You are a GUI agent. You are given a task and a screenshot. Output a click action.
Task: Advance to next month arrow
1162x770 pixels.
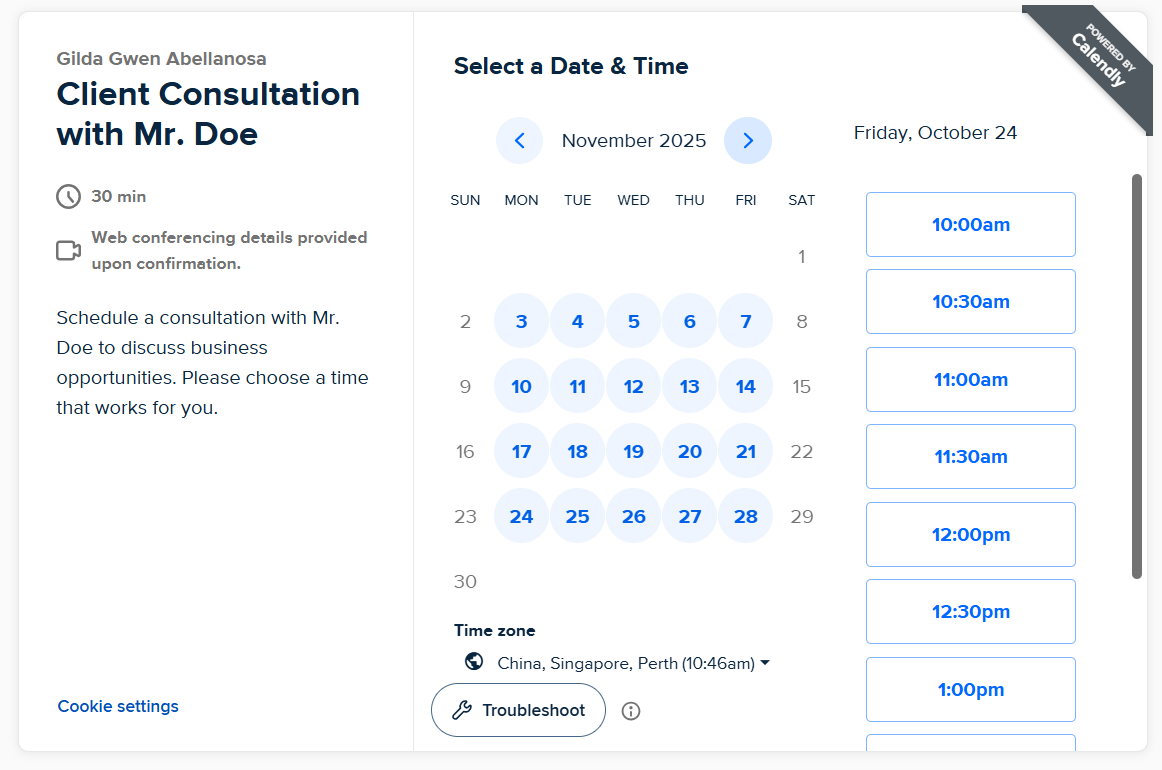pos(748,141)
